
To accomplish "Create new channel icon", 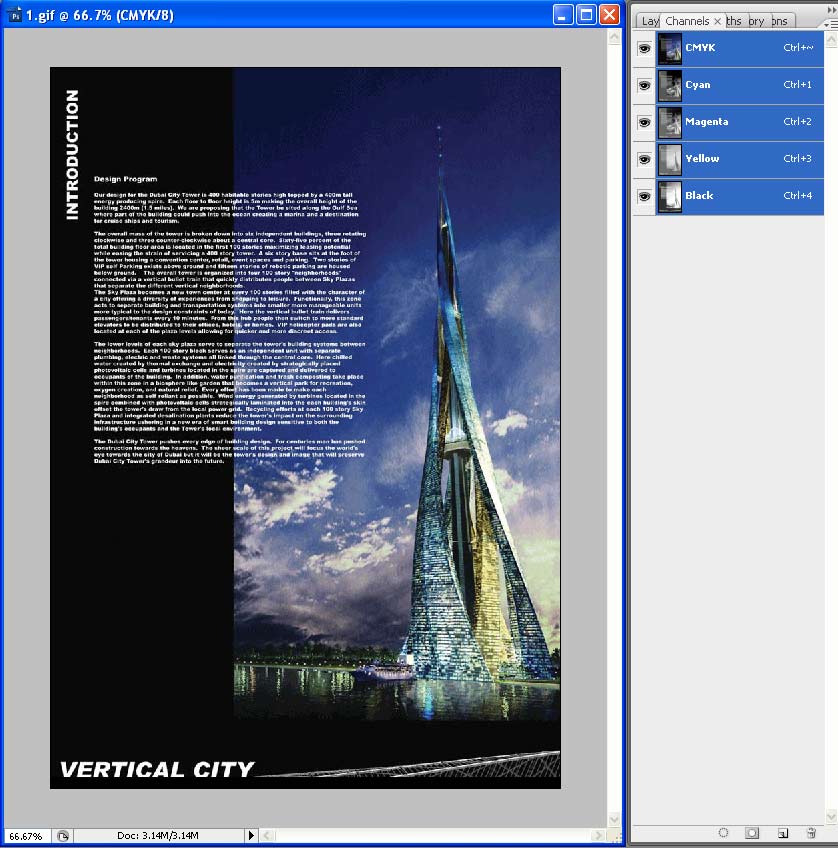I will [782, 832].
